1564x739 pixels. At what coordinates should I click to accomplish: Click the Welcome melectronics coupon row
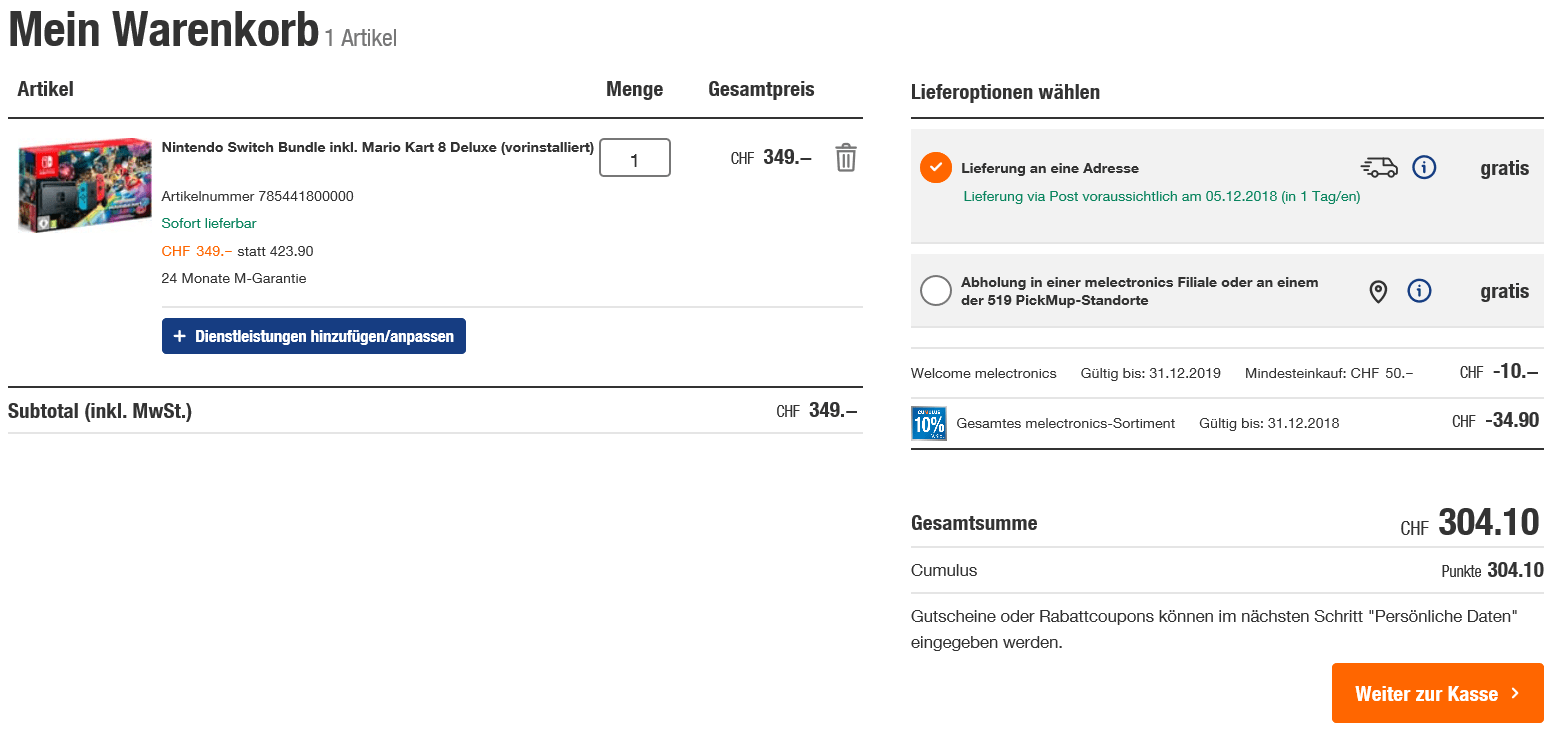(x=983, y=373)
